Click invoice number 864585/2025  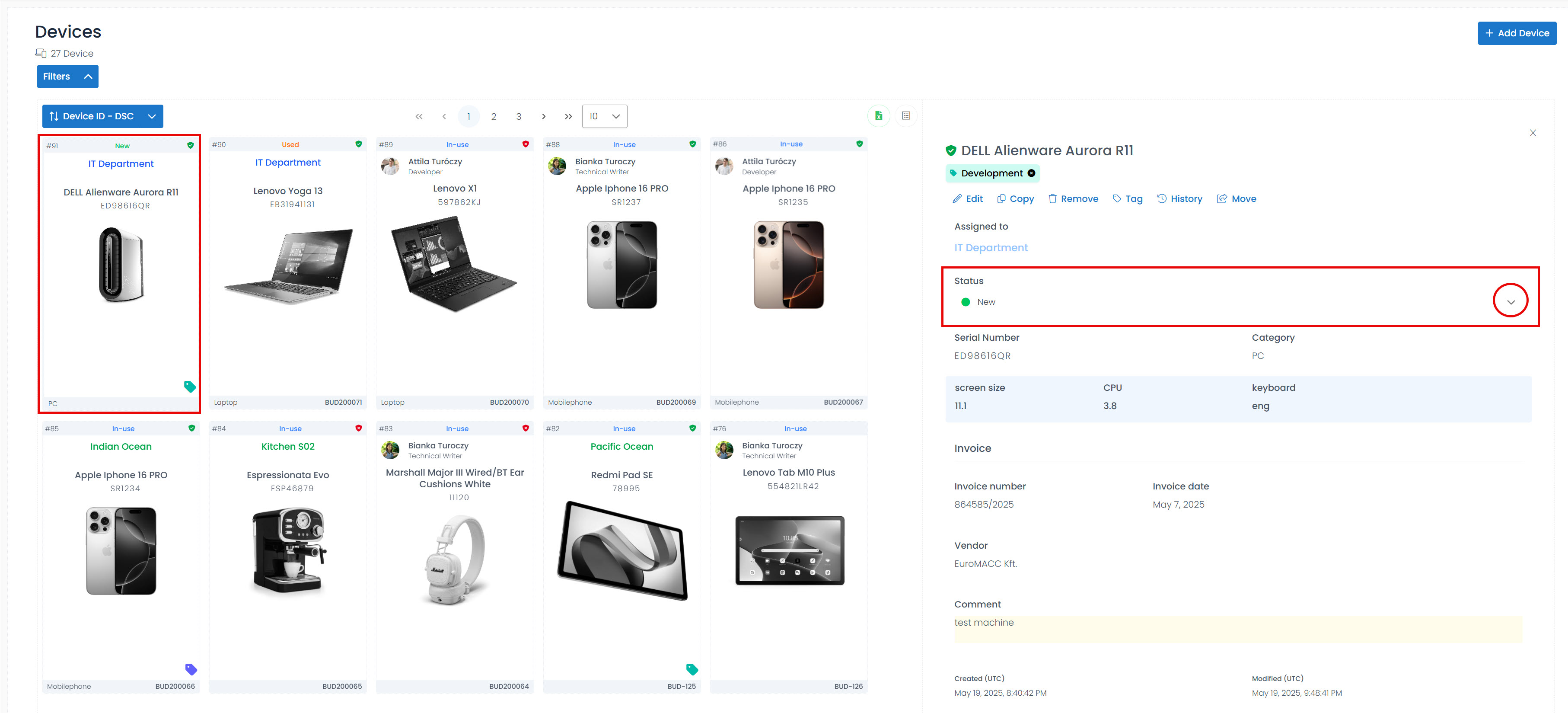984,504
